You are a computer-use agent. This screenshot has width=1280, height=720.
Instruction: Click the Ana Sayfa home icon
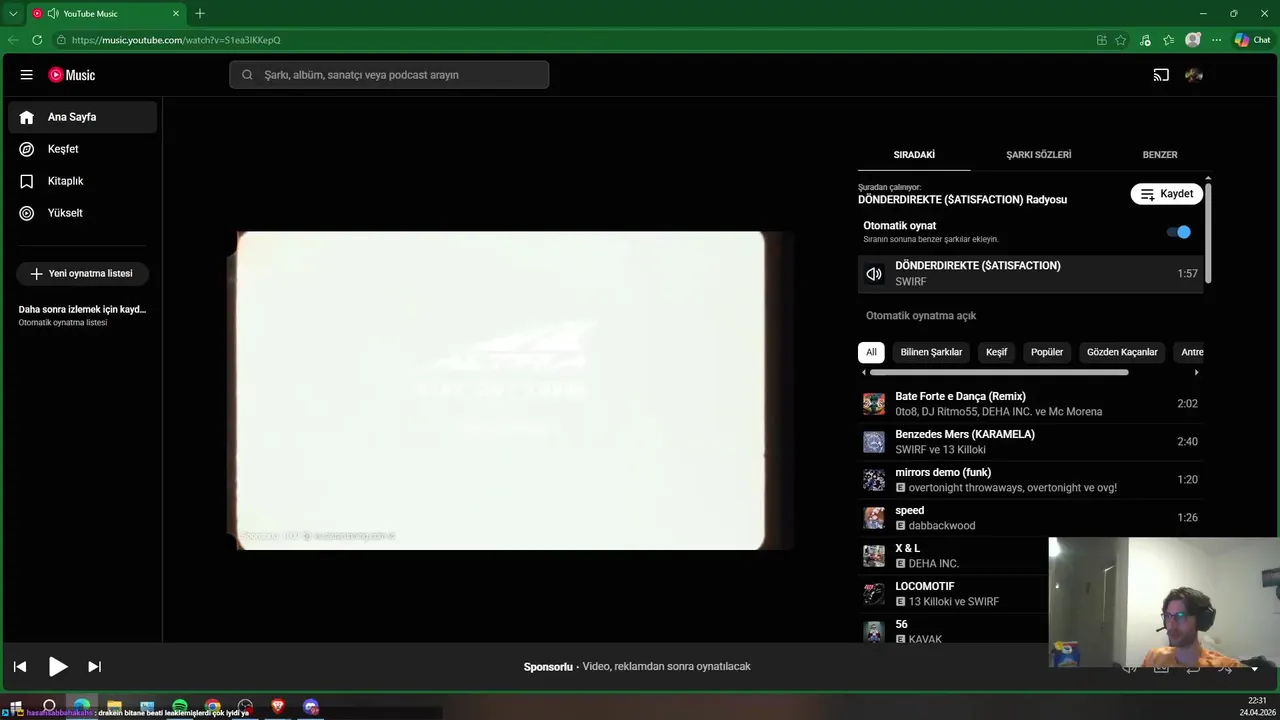[x=27, y=117]
